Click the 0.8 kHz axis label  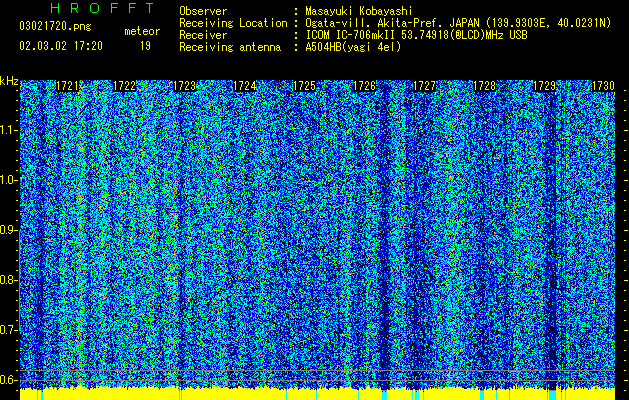point(9,280)
